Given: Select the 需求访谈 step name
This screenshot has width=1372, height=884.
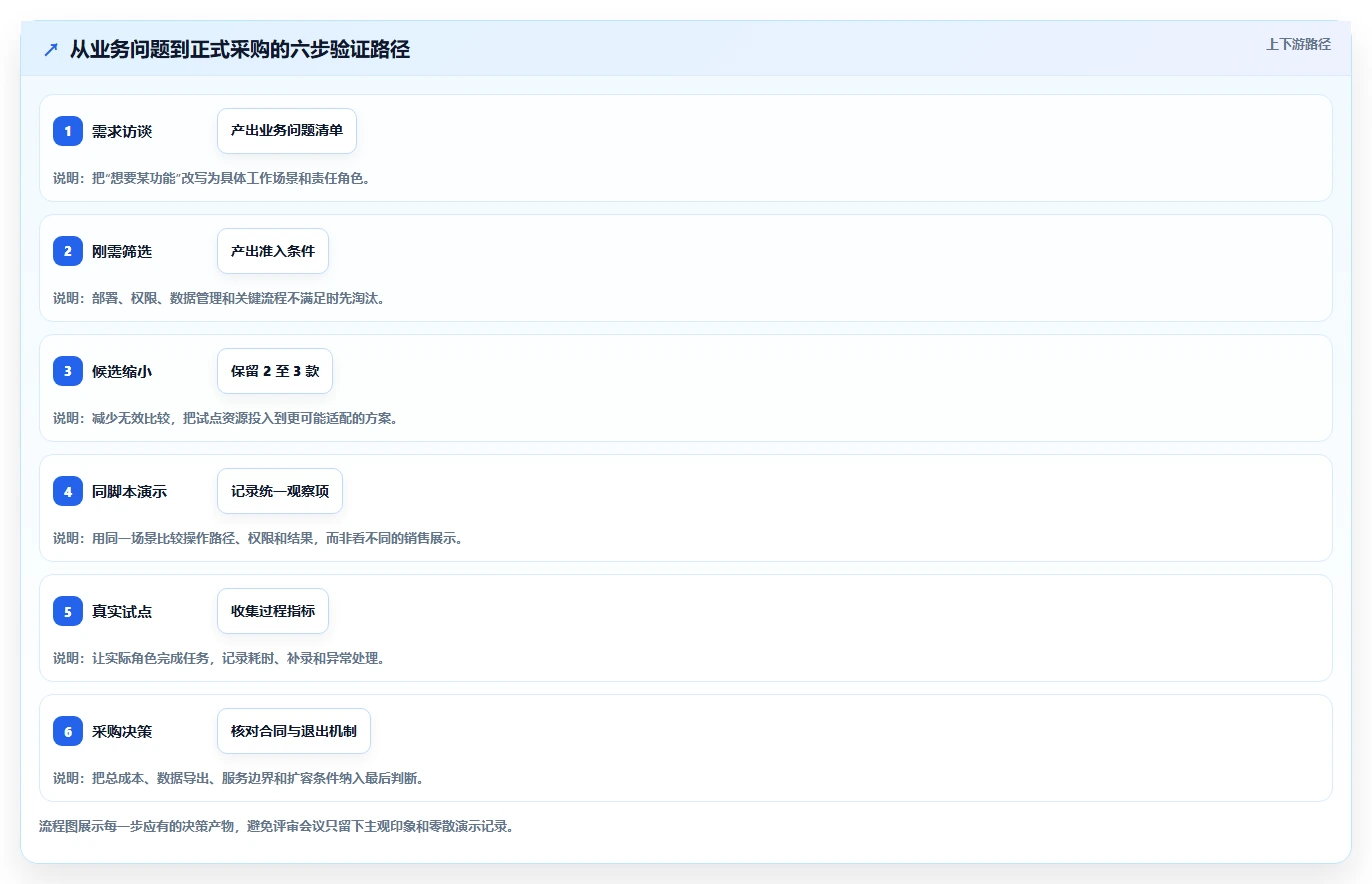Looking at the screenshot, I should [x=122, y=131].
